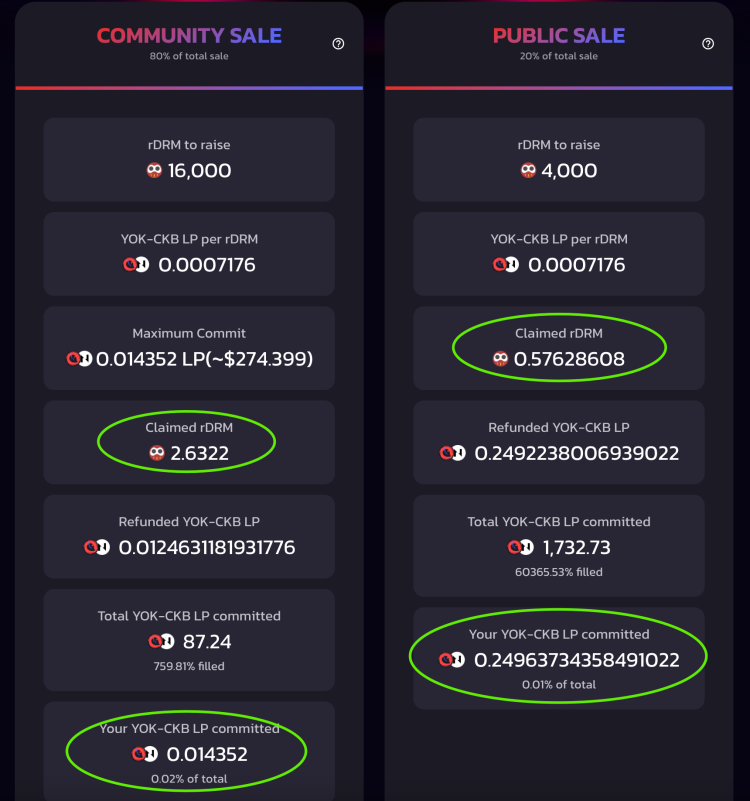This screenshot has width=750, height=801.
Task: Select the COMMUNITY SALE heading
Action: click(x=189, y=36)
